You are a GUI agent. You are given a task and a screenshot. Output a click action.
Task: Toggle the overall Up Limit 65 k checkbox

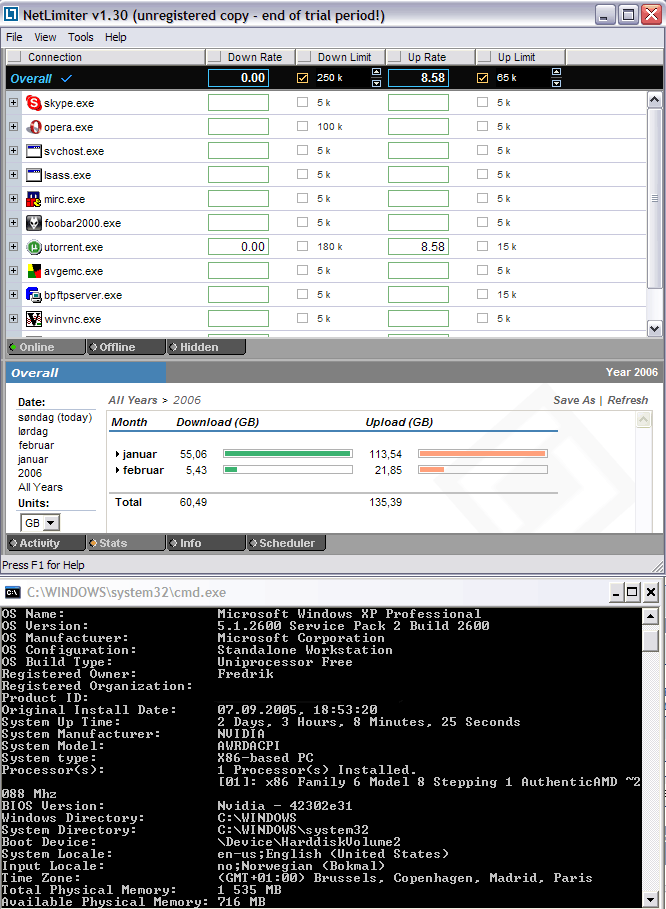[482, 78]
